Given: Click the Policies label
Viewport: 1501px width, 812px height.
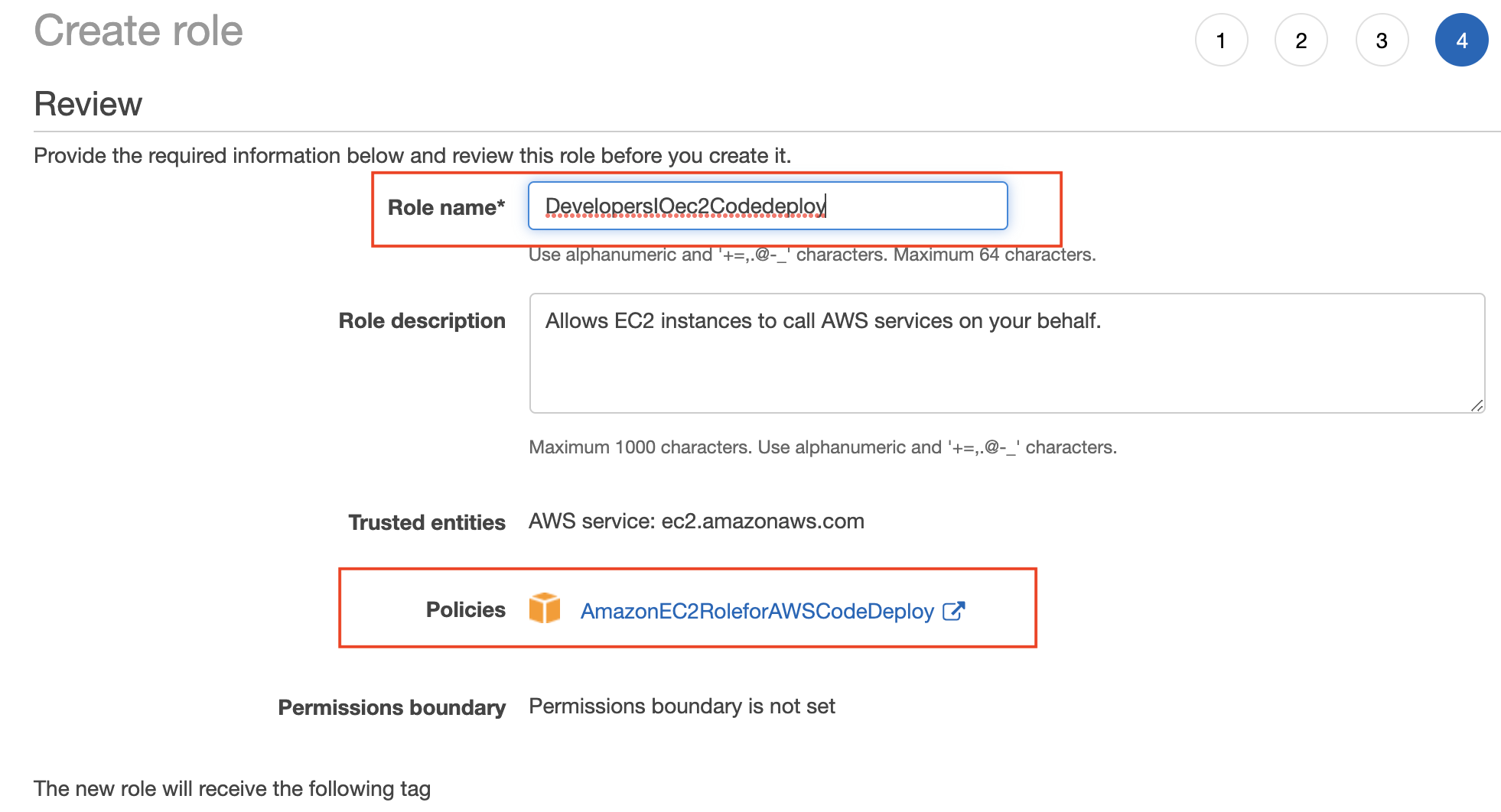Looking at the screenshot, I should 466,609.
